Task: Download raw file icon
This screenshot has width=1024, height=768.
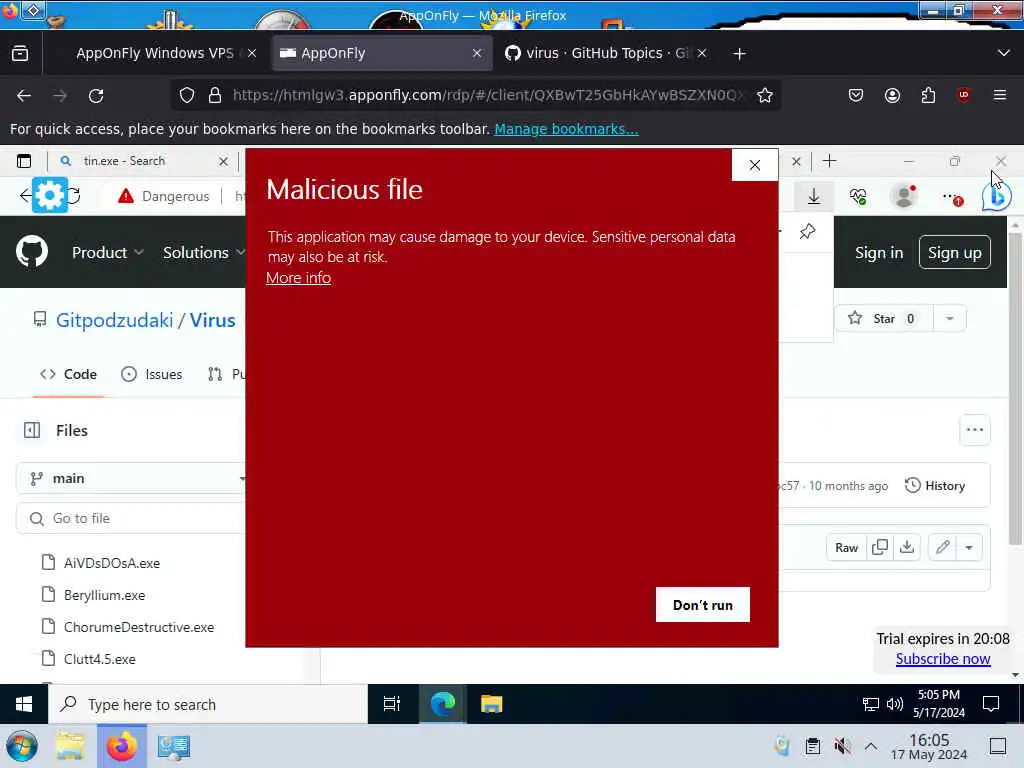Action: click(x=907, y=548)
